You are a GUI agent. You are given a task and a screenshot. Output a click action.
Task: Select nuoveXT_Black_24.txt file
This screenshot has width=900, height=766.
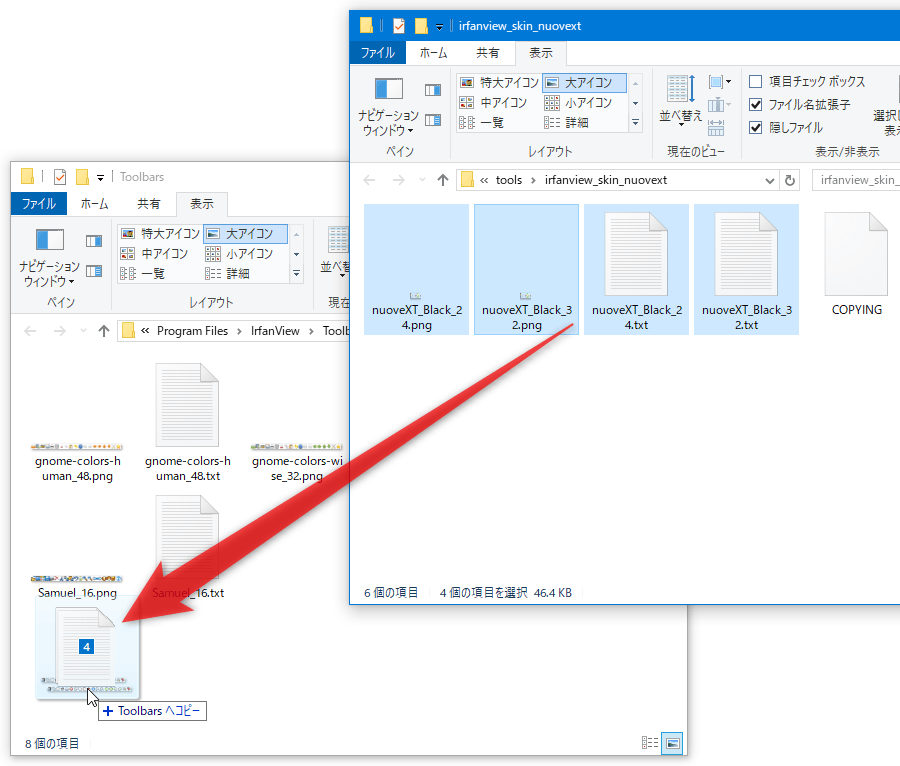pos(637,269)
